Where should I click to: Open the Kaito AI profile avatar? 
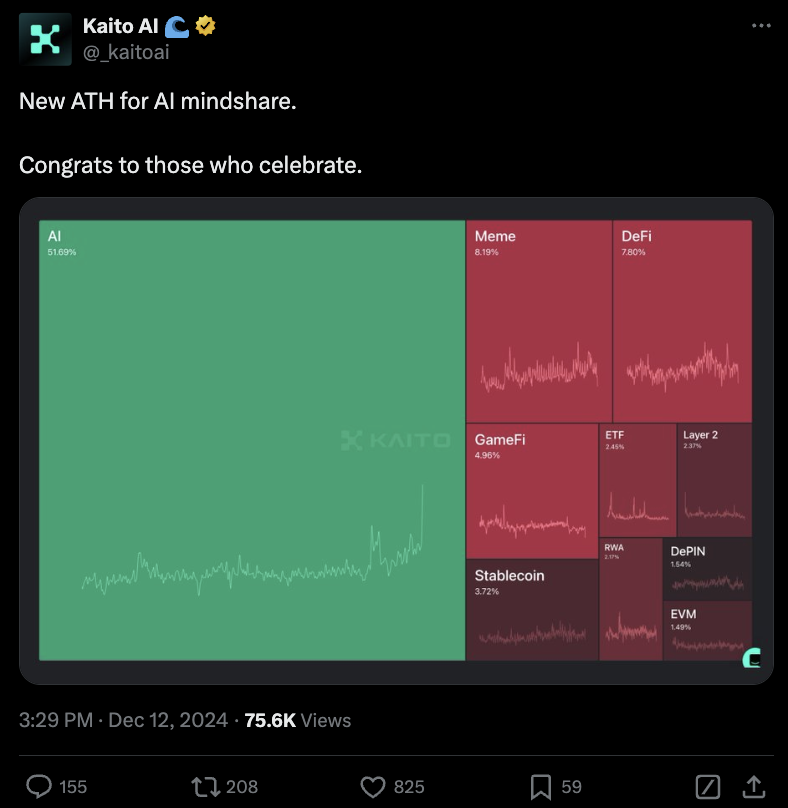click(x=45, y=39)
